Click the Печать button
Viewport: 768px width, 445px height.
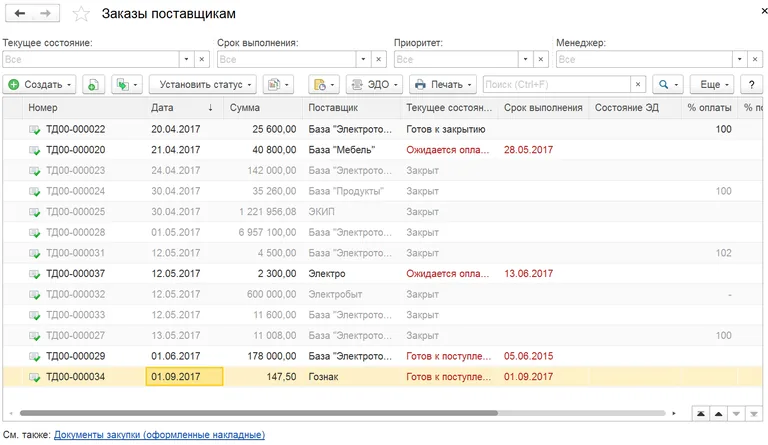pos(443,85)
